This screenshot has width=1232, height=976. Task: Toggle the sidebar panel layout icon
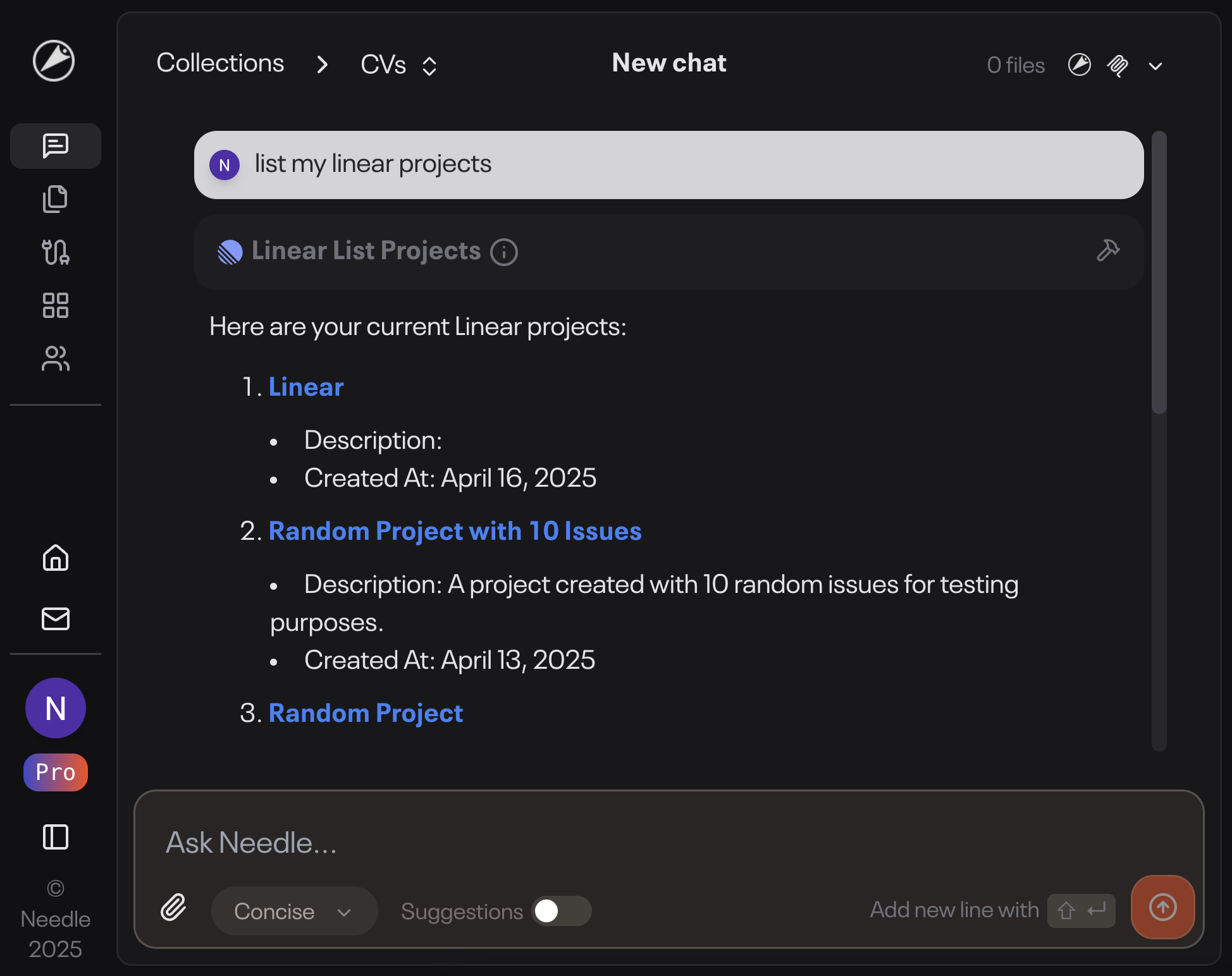pyautogui.click(x=56, y=837)
